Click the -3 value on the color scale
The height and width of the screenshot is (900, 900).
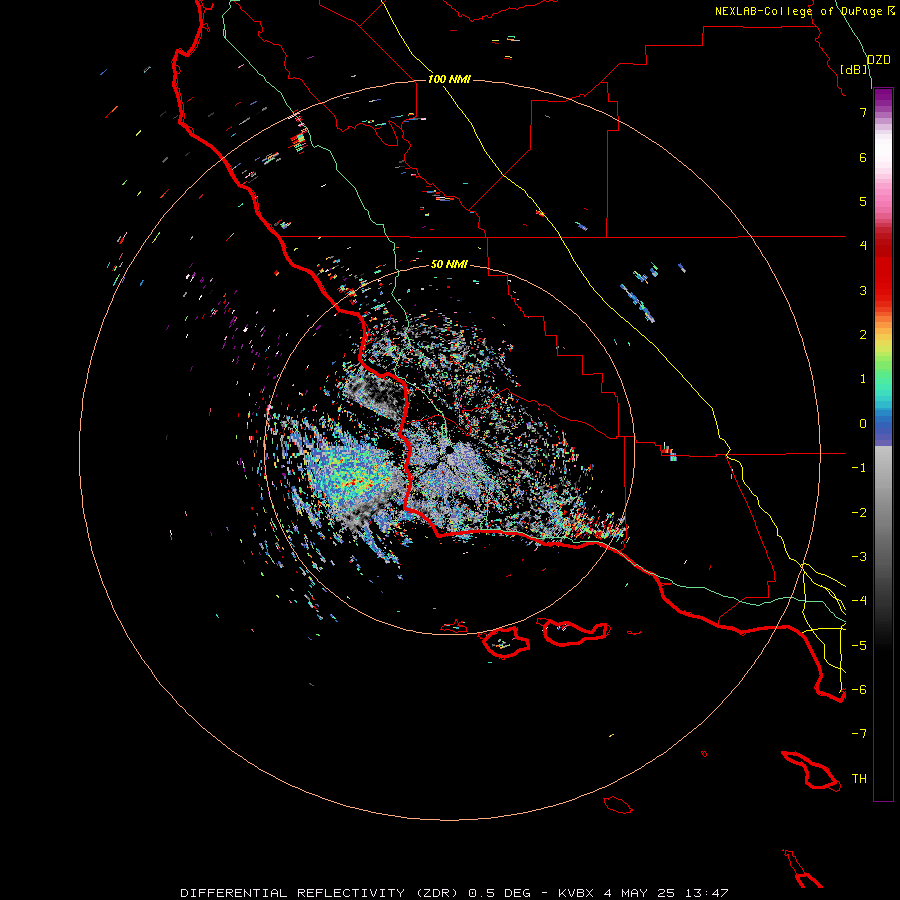point(859,557)
